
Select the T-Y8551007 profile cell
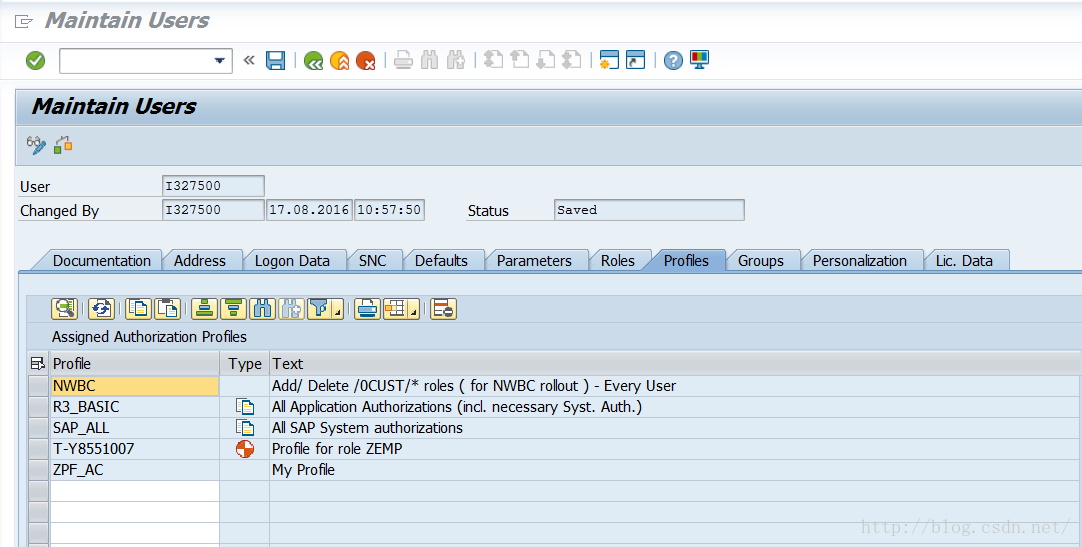coord(135,449)
